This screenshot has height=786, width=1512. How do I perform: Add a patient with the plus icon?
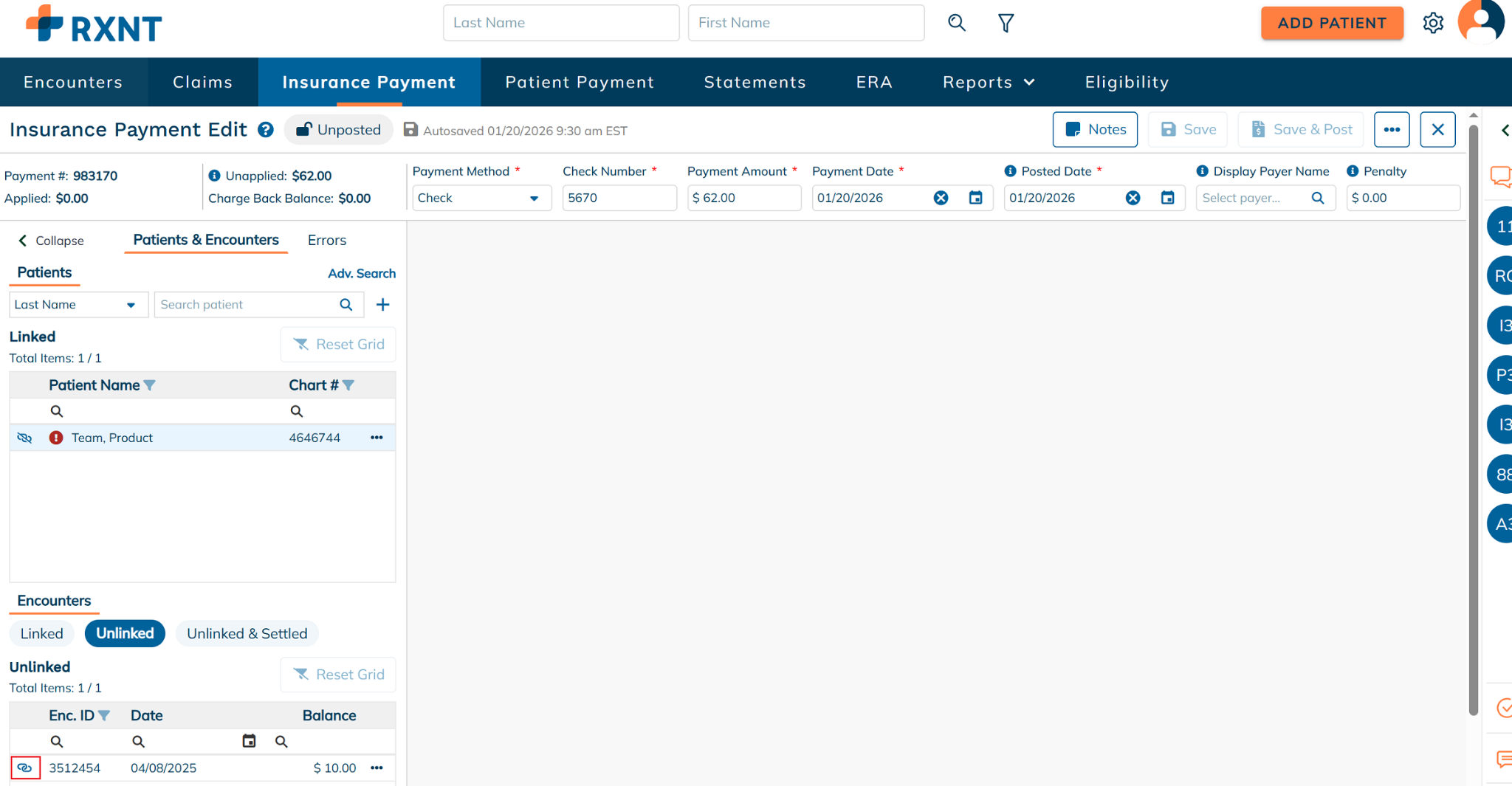click(382, 305)
